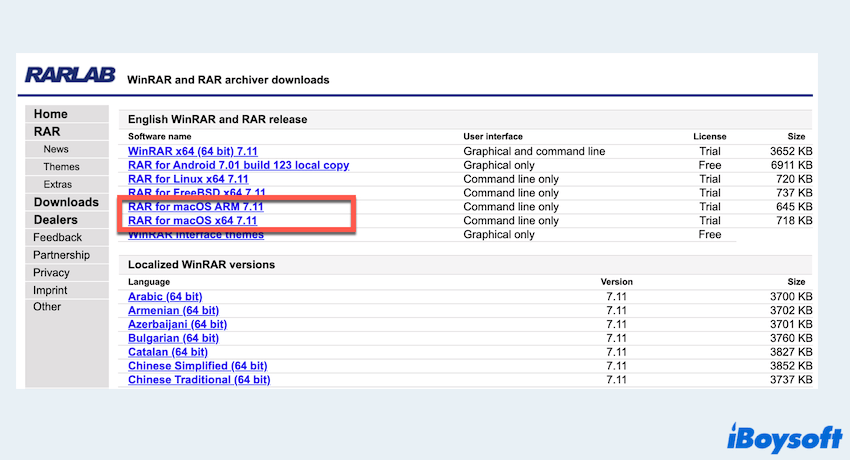Open the Arabic (64 bit) download

click(x=165, y=297)
